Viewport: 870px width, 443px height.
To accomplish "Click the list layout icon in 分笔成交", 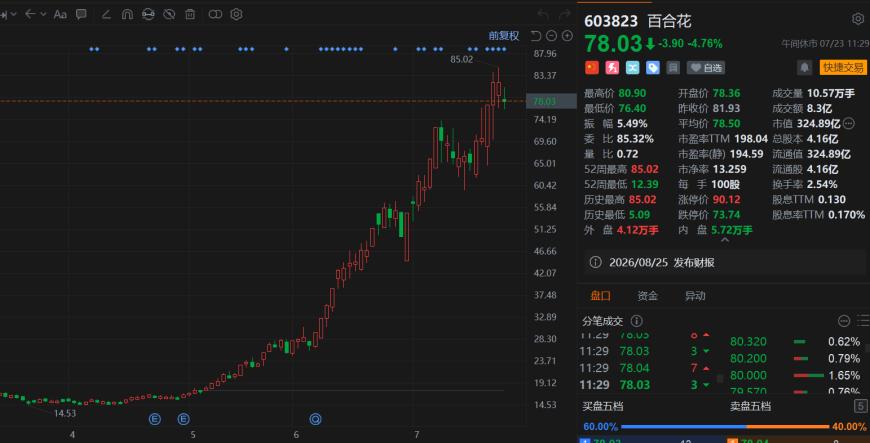I will pos(863,321).
